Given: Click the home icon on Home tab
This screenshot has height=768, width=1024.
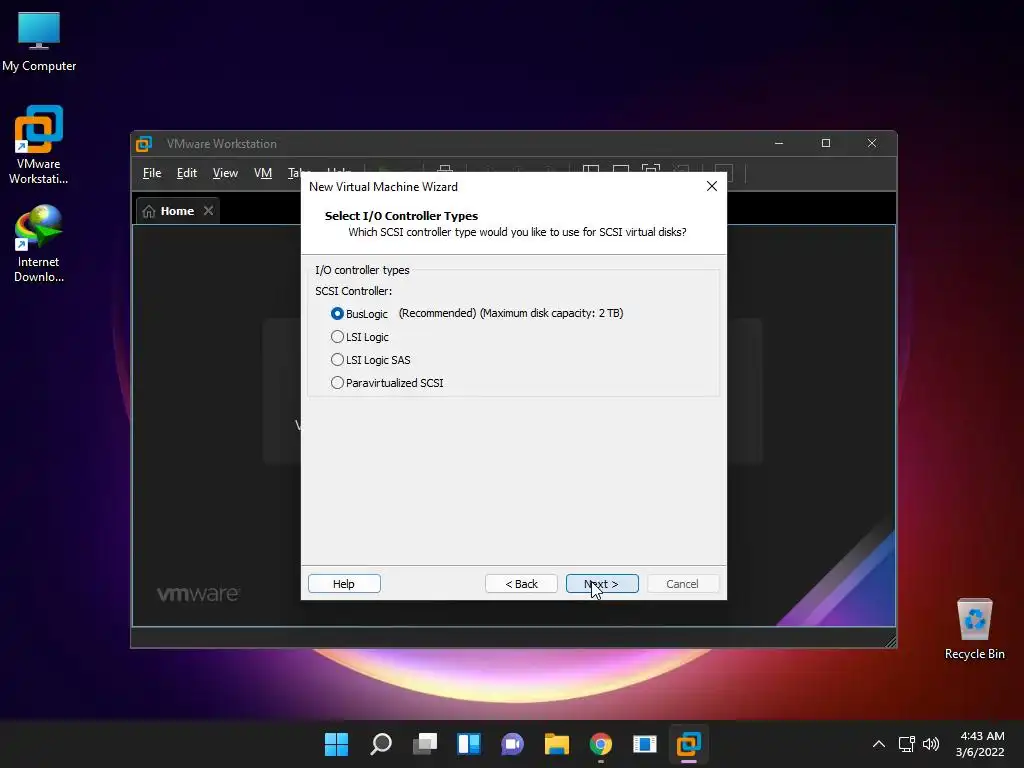Looking at the screenshot, I should coord(149,211).
